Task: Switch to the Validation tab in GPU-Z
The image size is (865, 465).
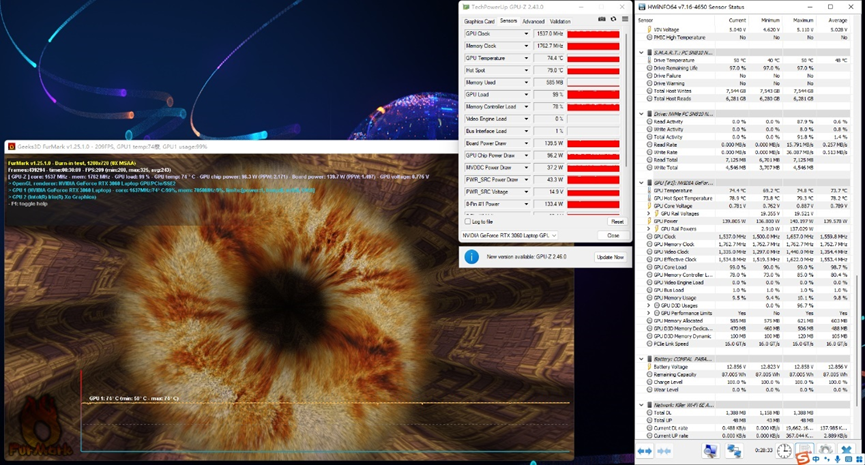Action: 560,21
